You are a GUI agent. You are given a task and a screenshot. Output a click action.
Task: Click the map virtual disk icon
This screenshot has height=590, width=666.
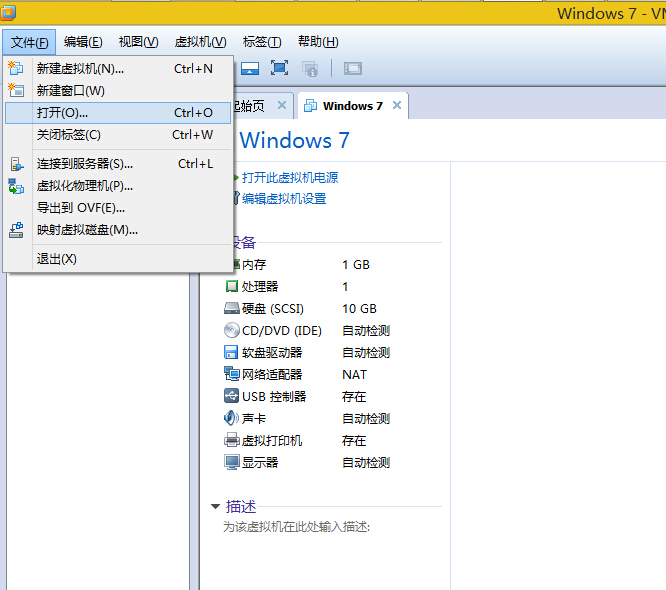point(16,230)
